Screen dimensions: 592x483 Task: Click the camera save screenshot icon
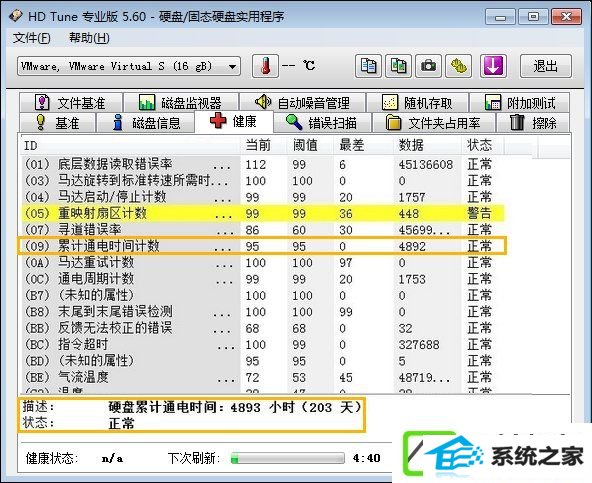coord(429,66)
